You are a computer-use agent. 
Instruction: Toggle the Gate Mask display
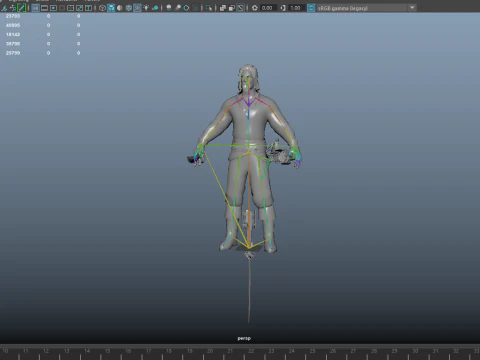pyautogui.click(x=62, y=8)
